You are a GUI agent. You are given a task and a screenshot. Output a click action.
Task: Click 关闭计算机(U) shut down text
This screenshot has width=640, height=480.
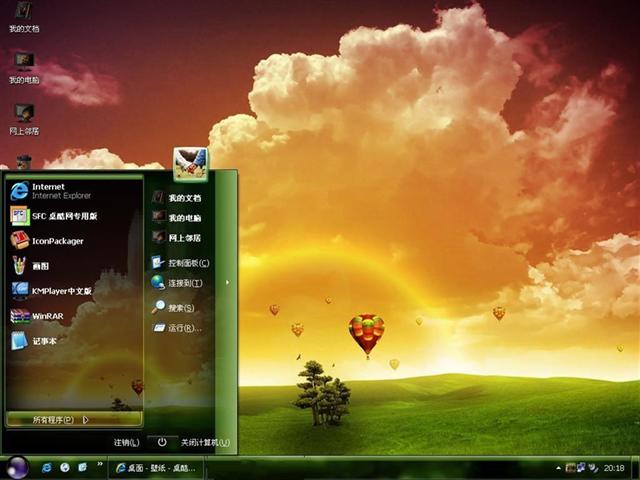click(x=205, y=442)
